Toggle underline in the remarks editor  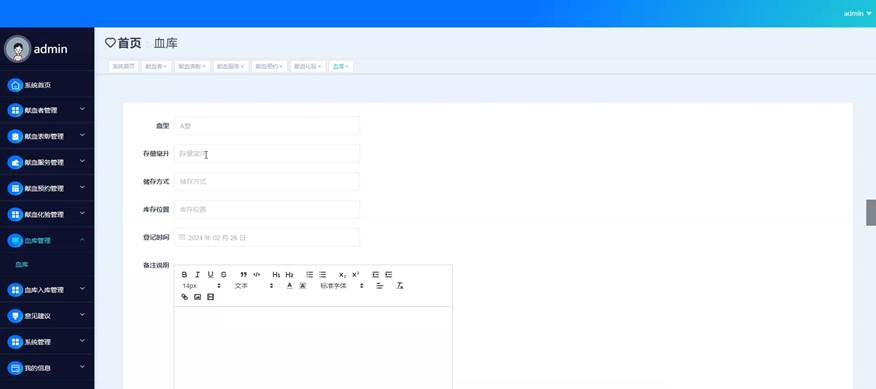211,274
